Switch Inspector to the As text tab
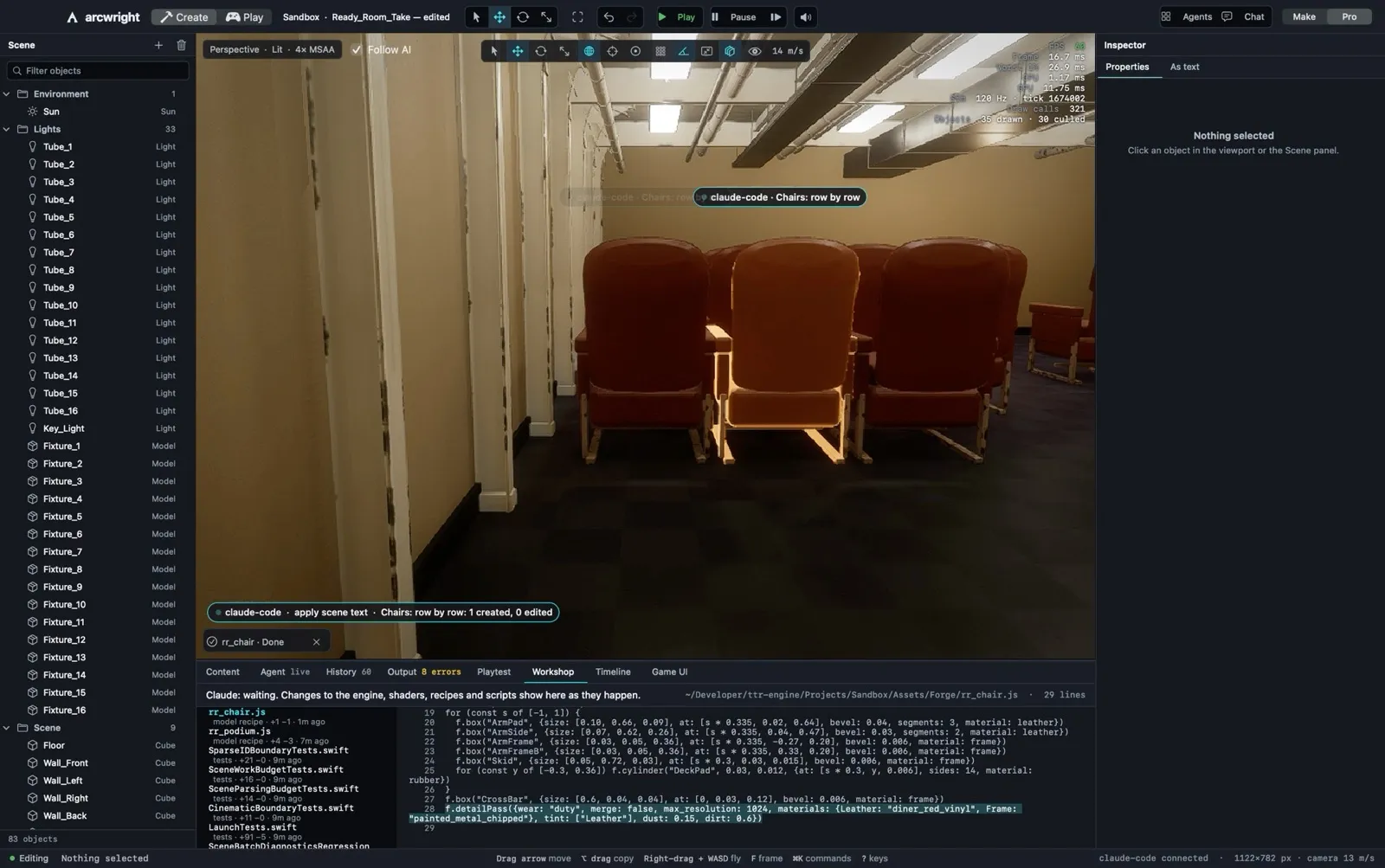This screenshot has height=868, width=1385. (1184, 67)
